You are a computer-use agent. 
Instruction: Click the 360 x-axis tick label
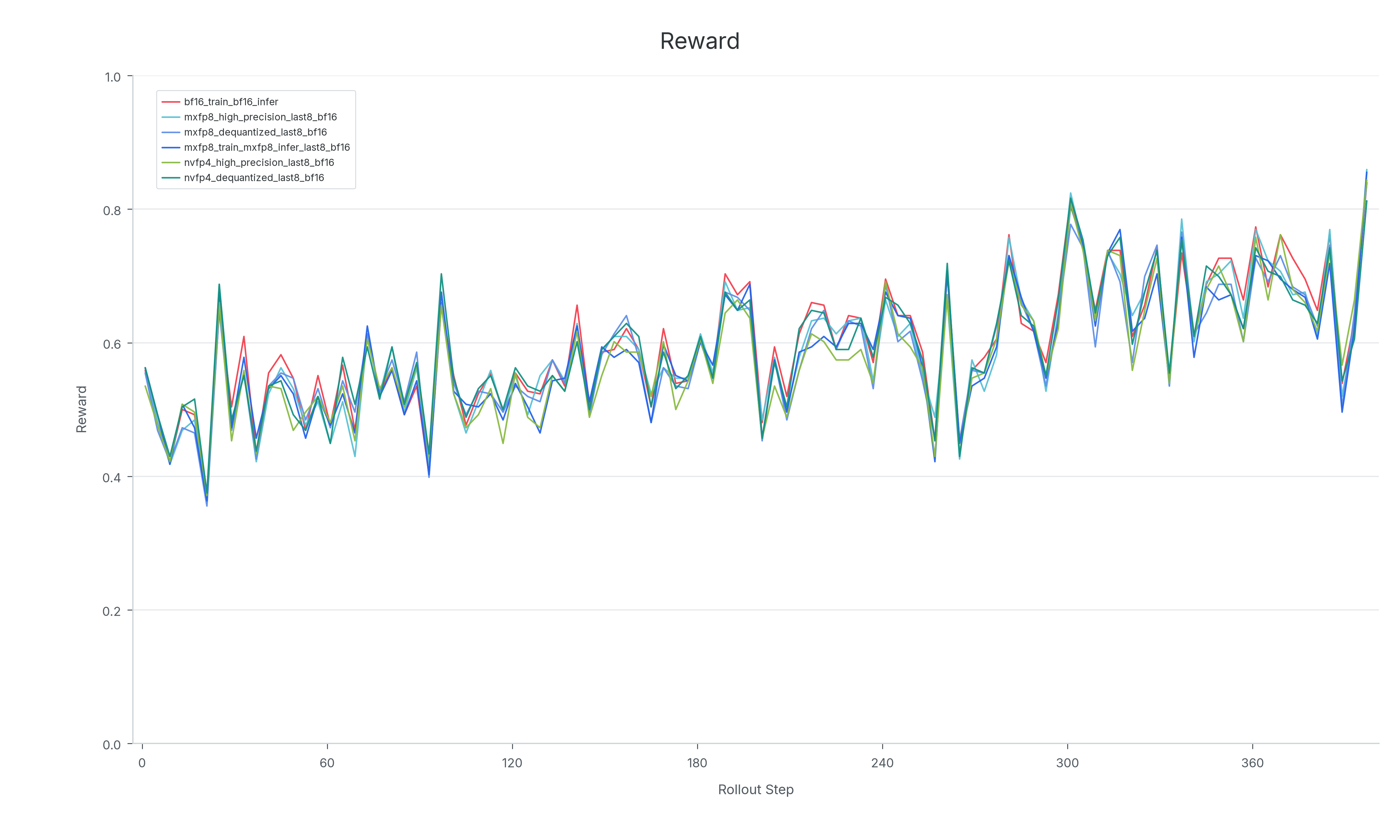pos(1252,763)
